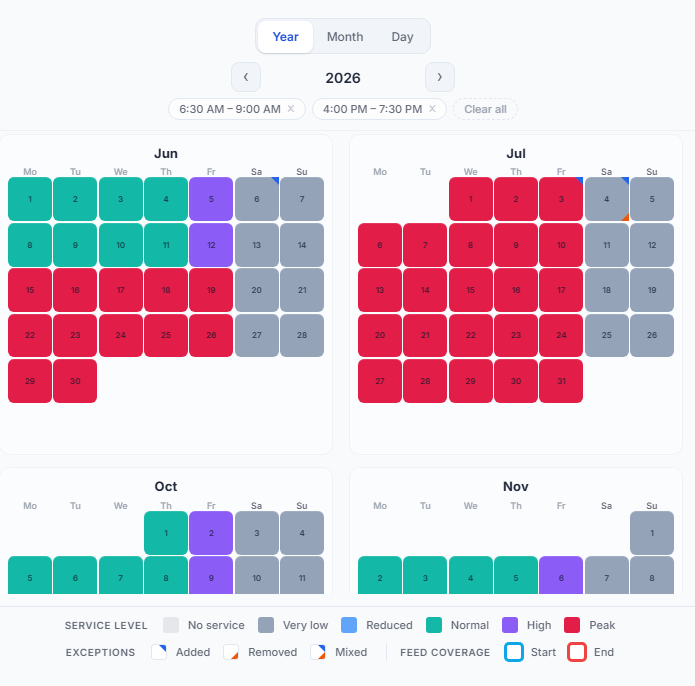Open the Jun month heading

(x=166, y=153)
